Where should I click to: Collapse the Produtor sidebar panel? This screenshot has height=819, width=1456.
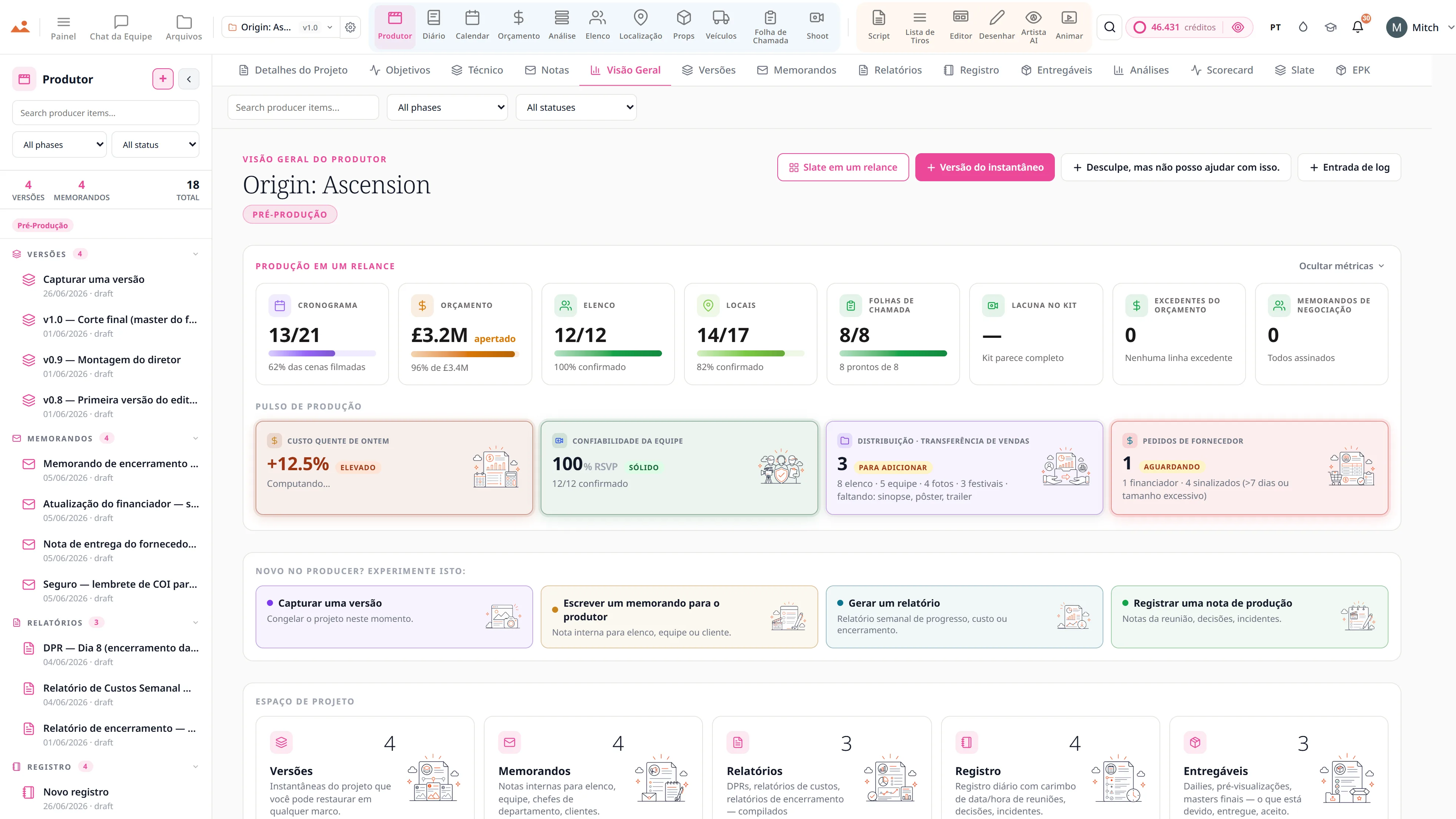pos(189,79)
